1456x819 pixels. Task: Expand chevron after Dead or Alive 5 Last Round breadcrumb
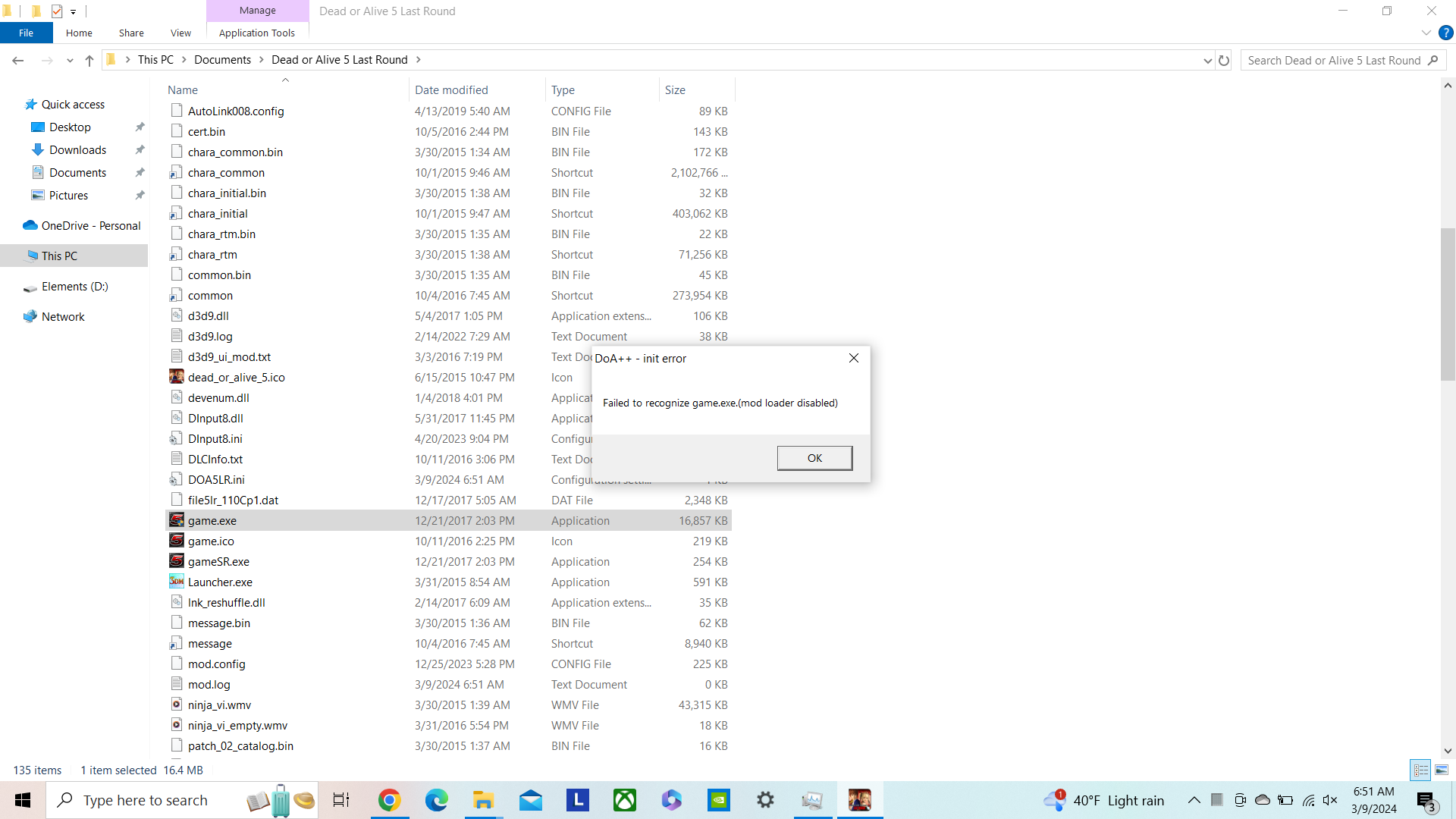[418, 60]
